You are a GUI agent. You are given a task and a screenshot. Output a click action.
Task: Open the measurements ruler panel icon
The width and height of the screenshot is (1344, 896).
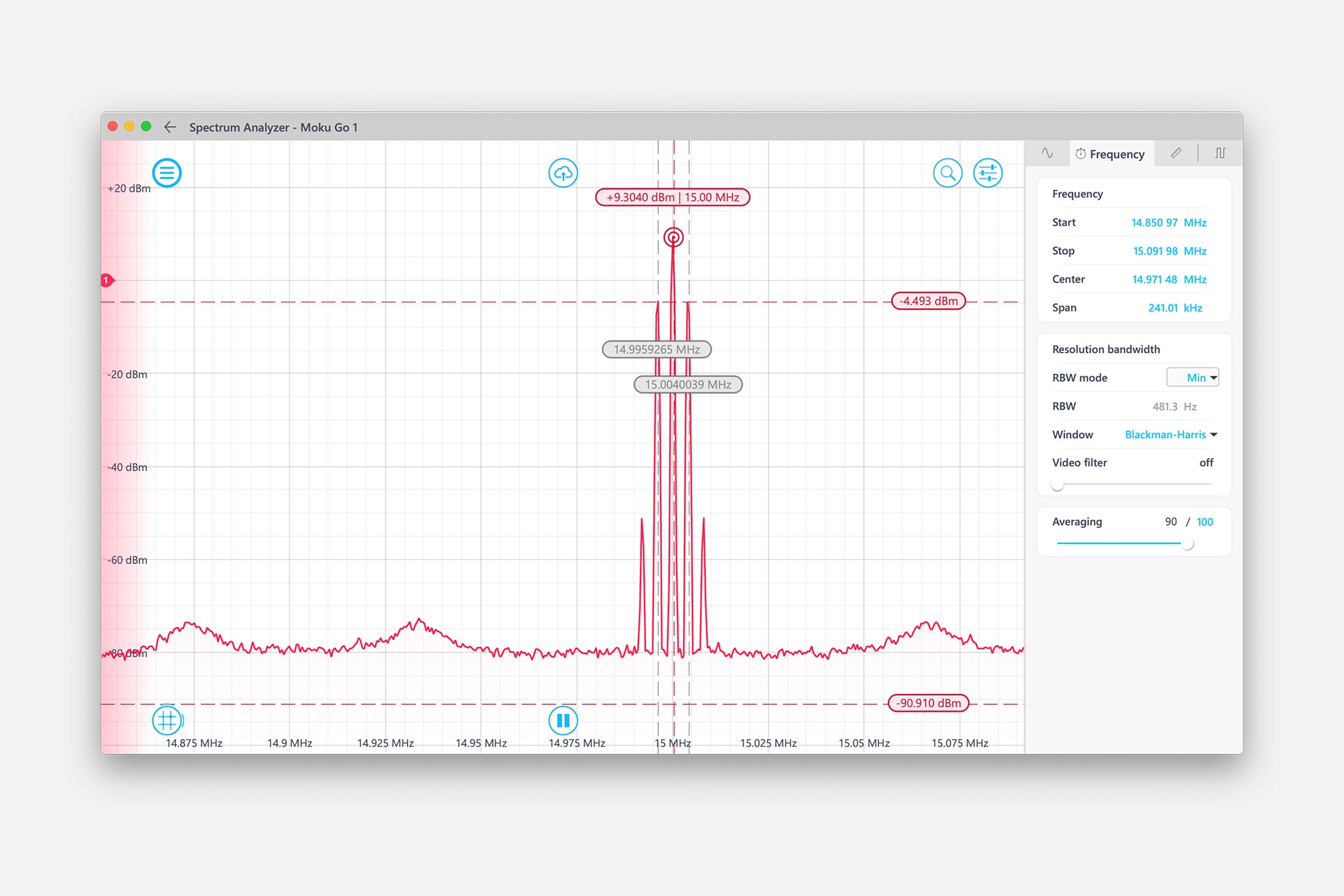tap(1175, 153)
